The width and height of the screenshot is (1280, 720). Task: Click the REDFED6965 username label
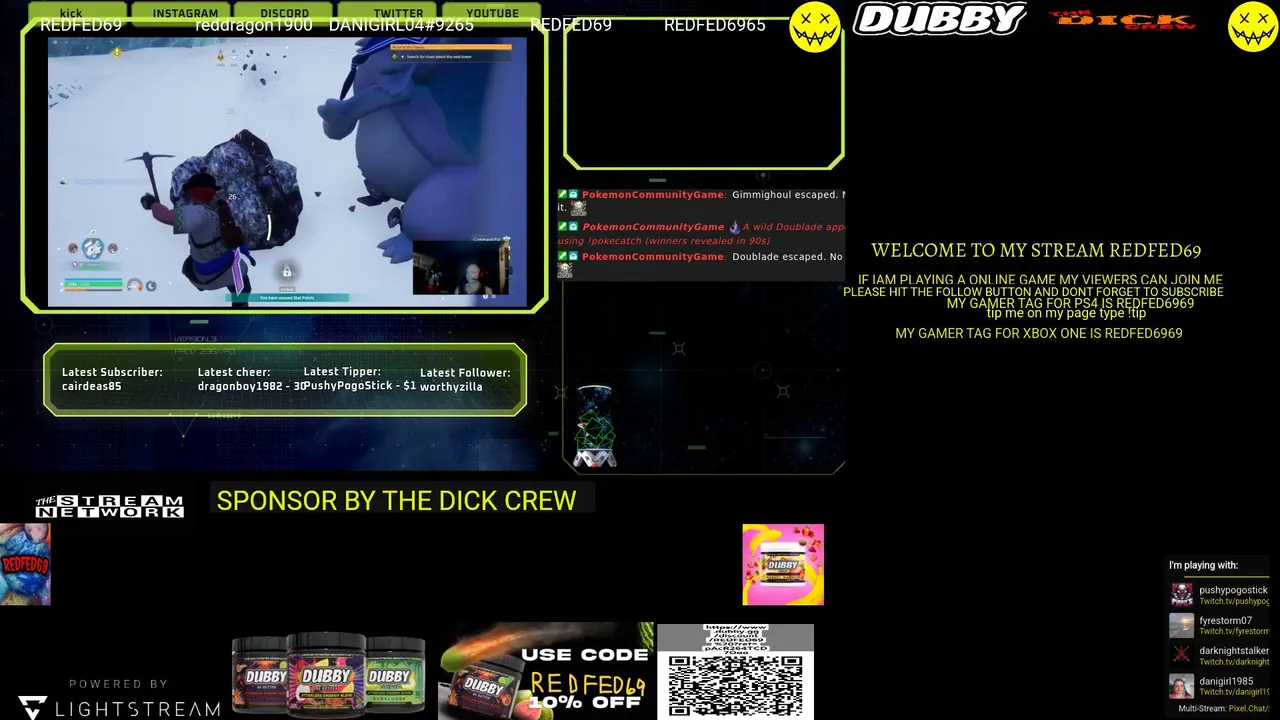[715, 25]
